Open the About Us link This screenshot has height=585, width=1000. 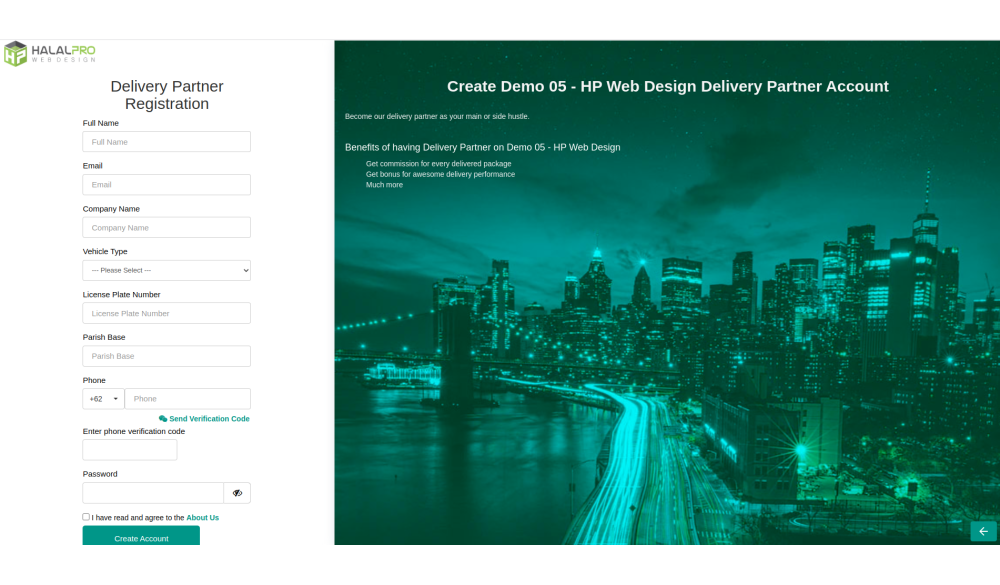point(202,518)
